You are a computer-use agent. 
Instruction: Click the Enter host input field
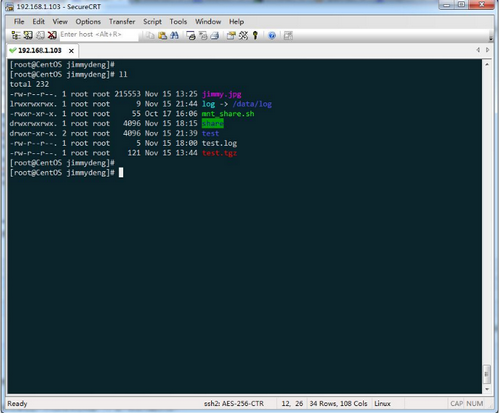(x=99, y=35)
